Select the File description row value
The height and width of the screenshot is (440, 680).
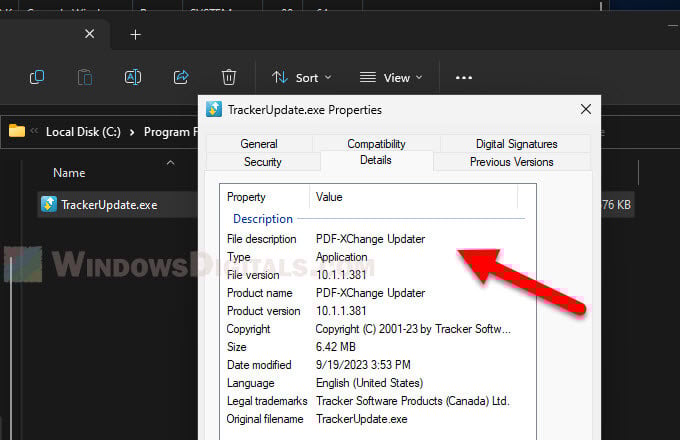coord(370,239)
